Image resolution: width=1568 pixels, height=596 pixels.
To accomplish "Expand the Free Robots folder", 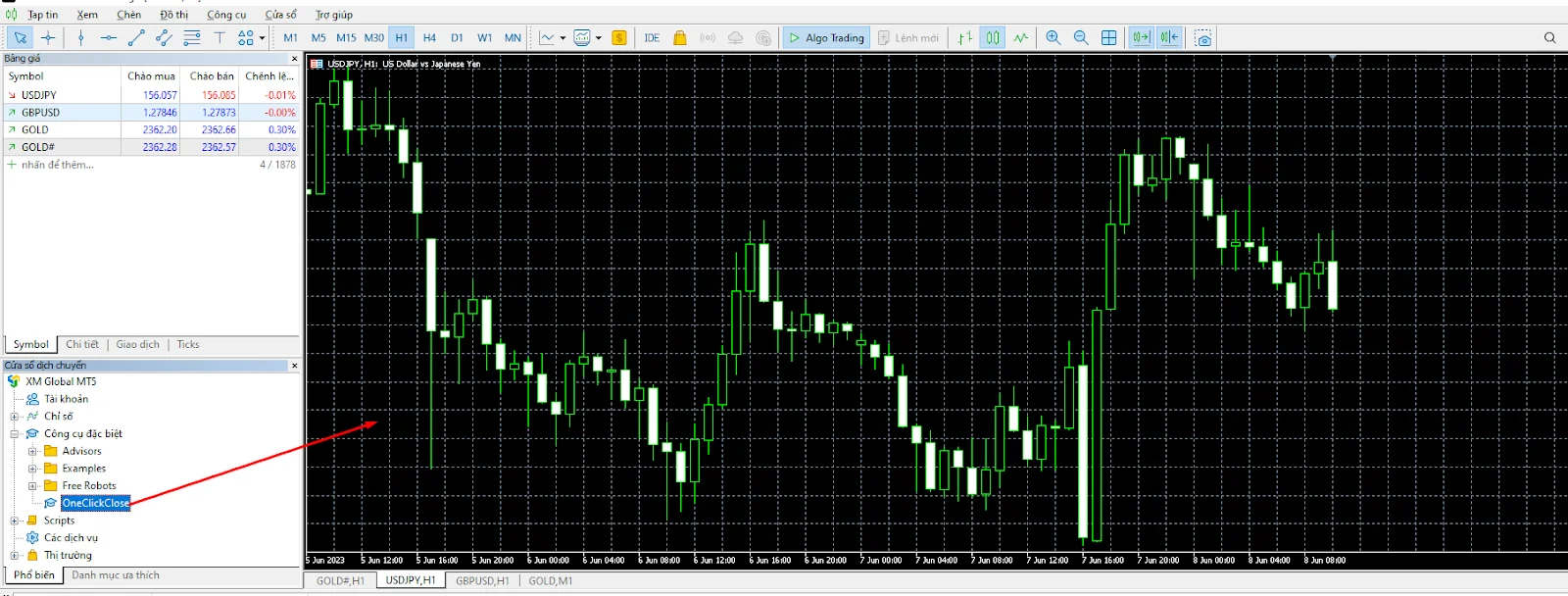I will point(32,485).
